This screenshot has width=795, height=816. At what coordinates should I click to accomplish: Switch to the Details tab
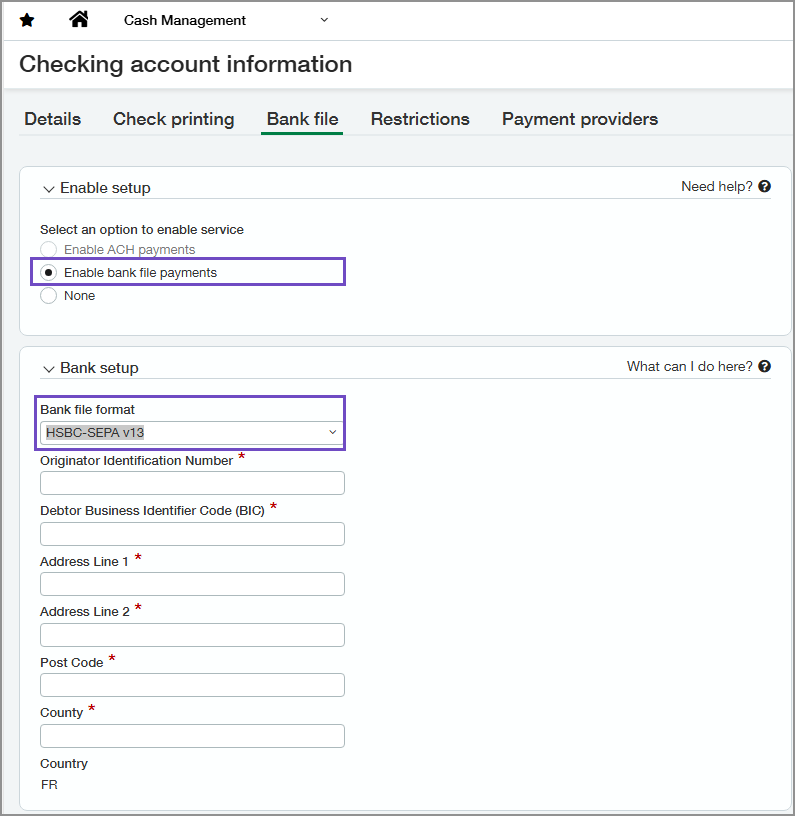pyautogui.click(x=52, y=118)
